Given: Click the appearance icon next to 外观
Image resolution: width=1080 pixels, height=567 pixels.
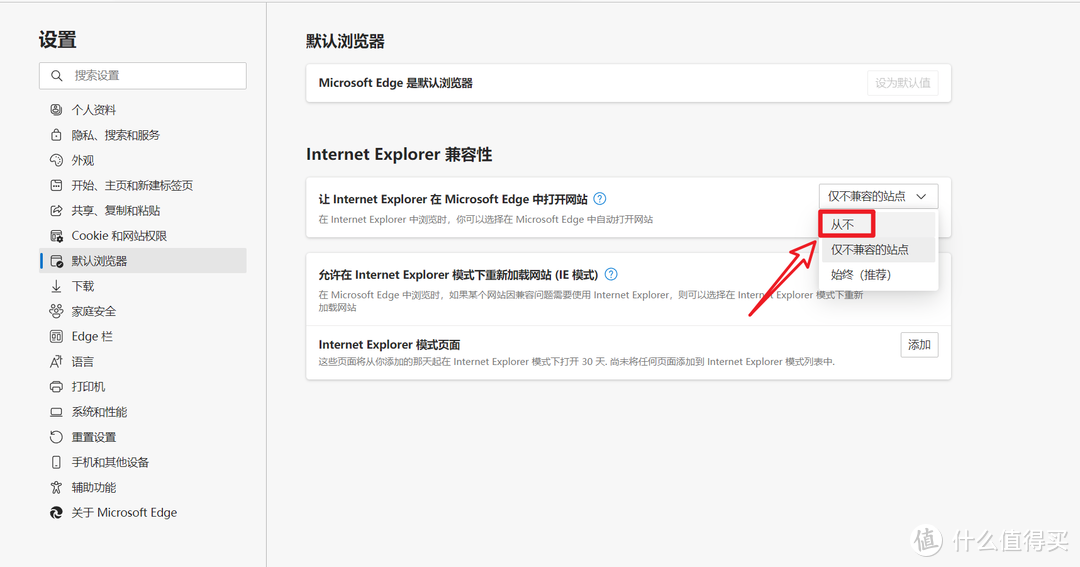Looking at the screenshot, I should coord(56,160).
